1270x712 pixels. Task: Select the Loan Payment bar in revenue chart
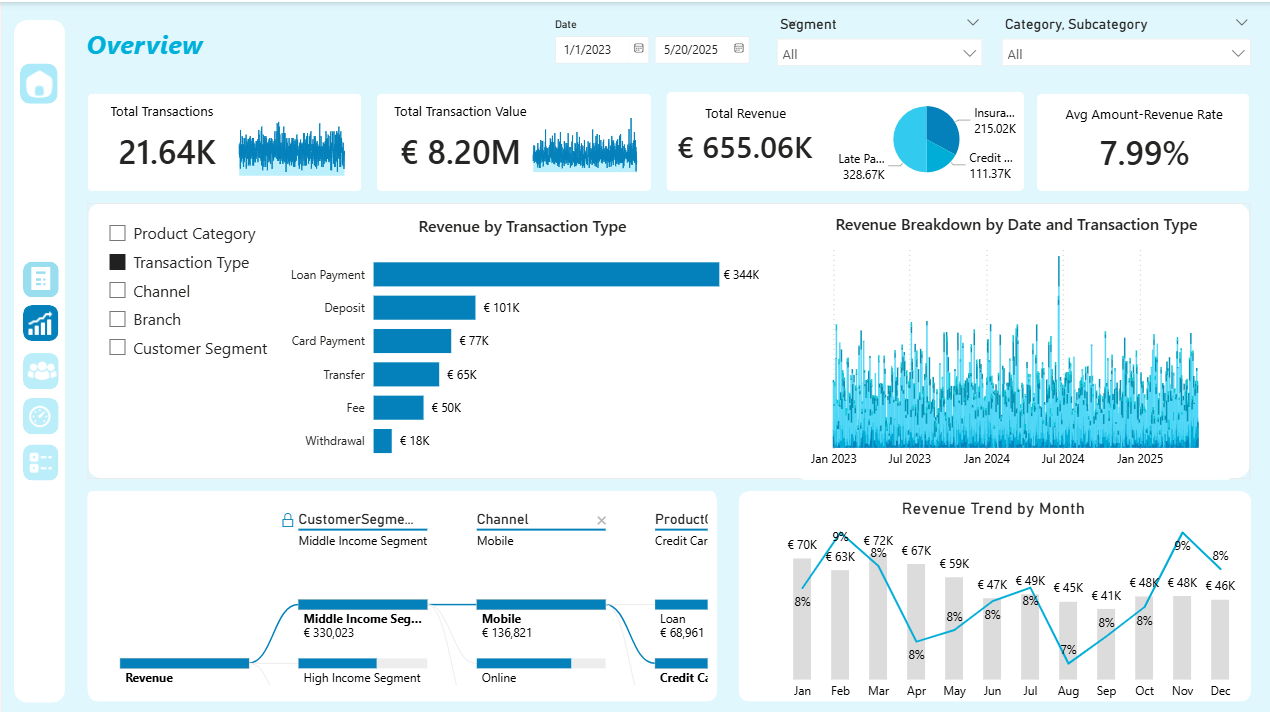pyautogui.click(x=545, y=274)
